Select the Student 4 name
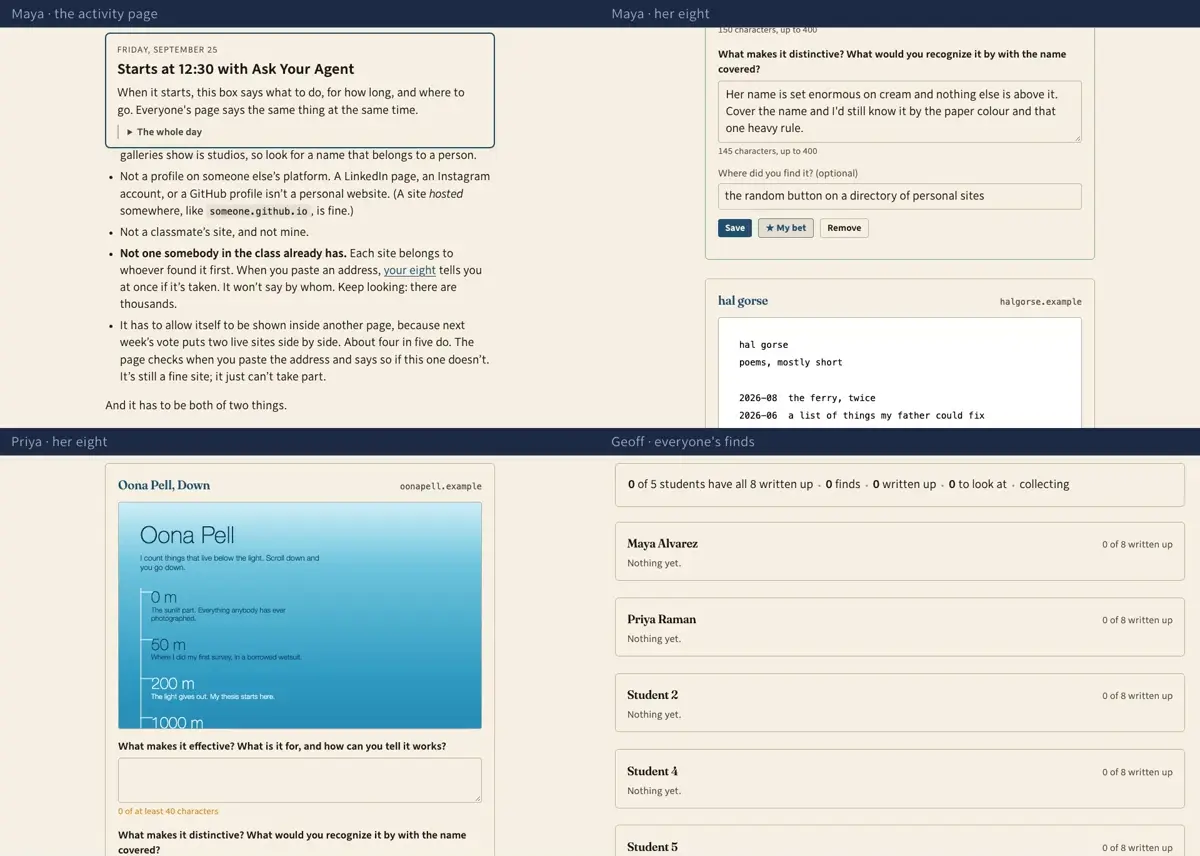 point(652,771)
